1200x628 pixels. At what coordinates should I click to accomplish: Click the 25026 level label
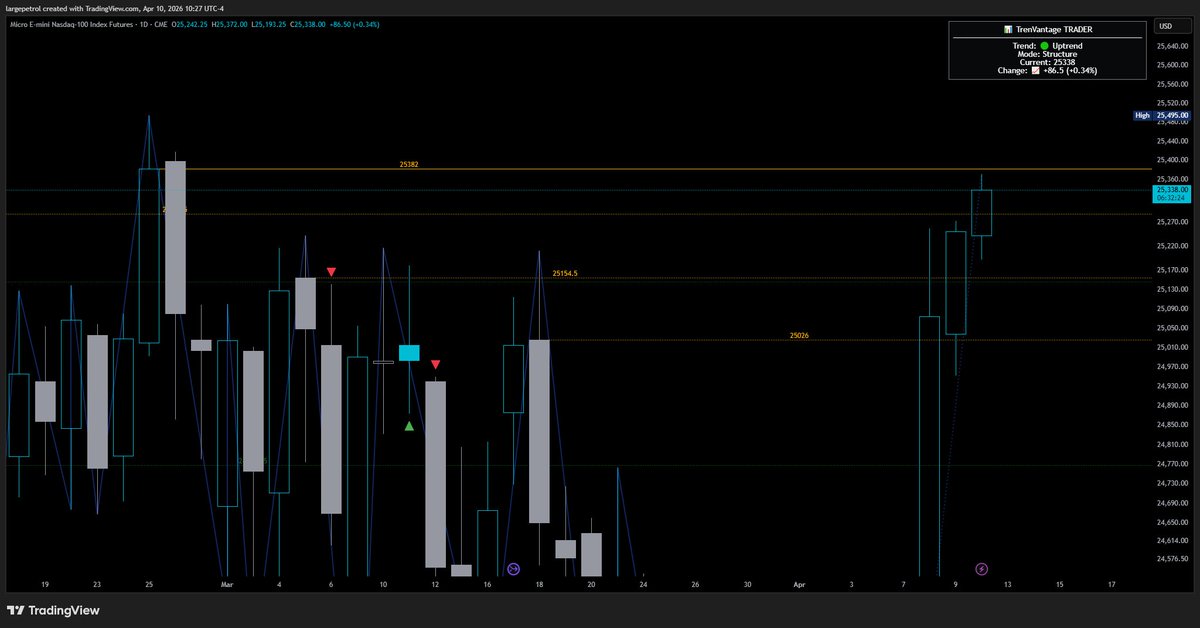(x=799, y=336)
